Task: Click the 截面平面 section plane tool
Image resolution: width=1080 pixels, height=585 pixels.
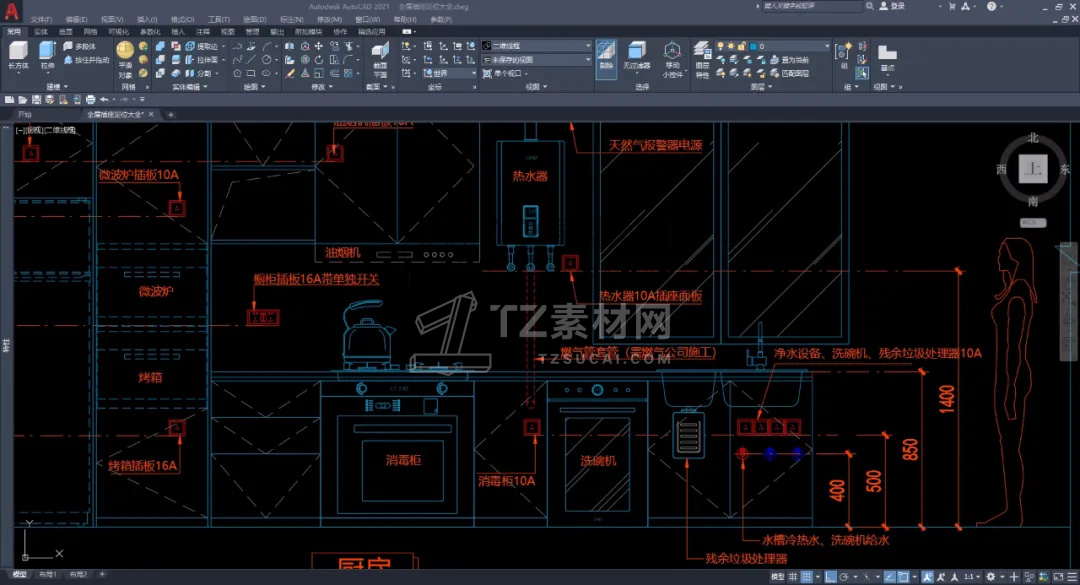Action: click(380, 58)
